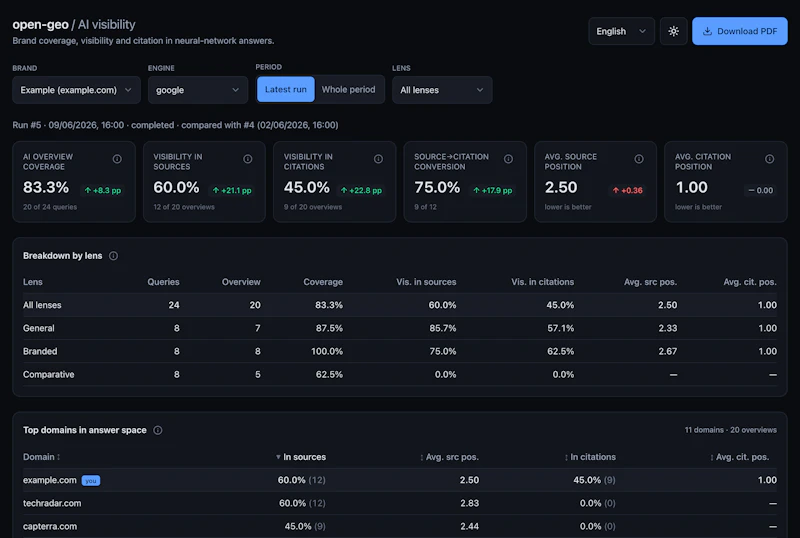Click the Run #5 status line
This screenshot has height=538, width=800.
176,125
